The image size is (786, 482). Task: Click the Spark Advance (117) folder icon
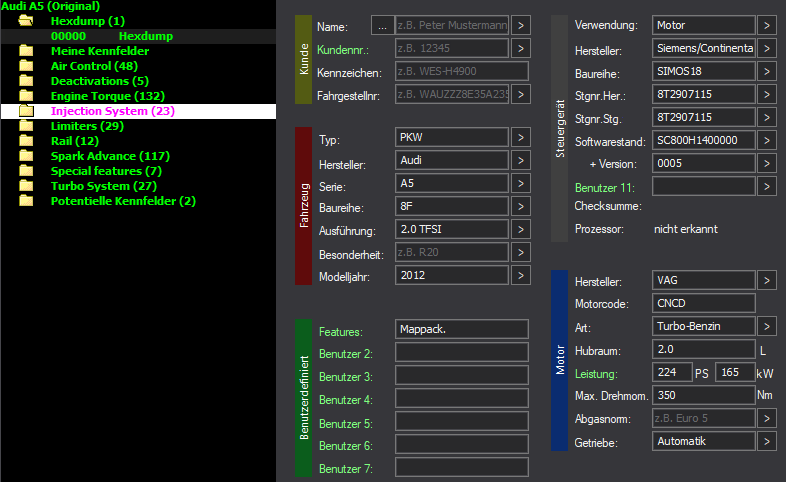[26, 156]
